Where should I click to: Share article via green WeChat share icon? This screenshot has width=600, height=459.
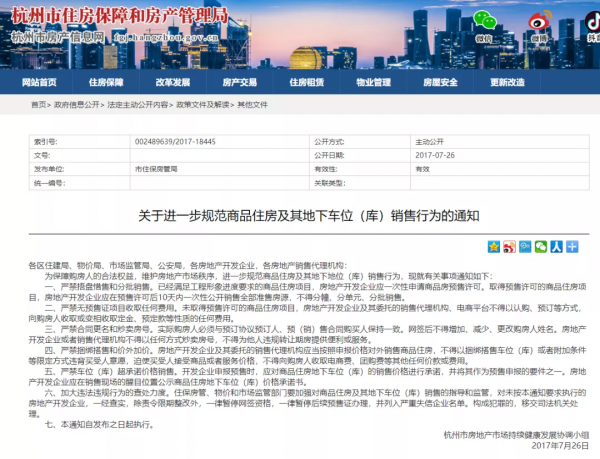click(541, 247)
